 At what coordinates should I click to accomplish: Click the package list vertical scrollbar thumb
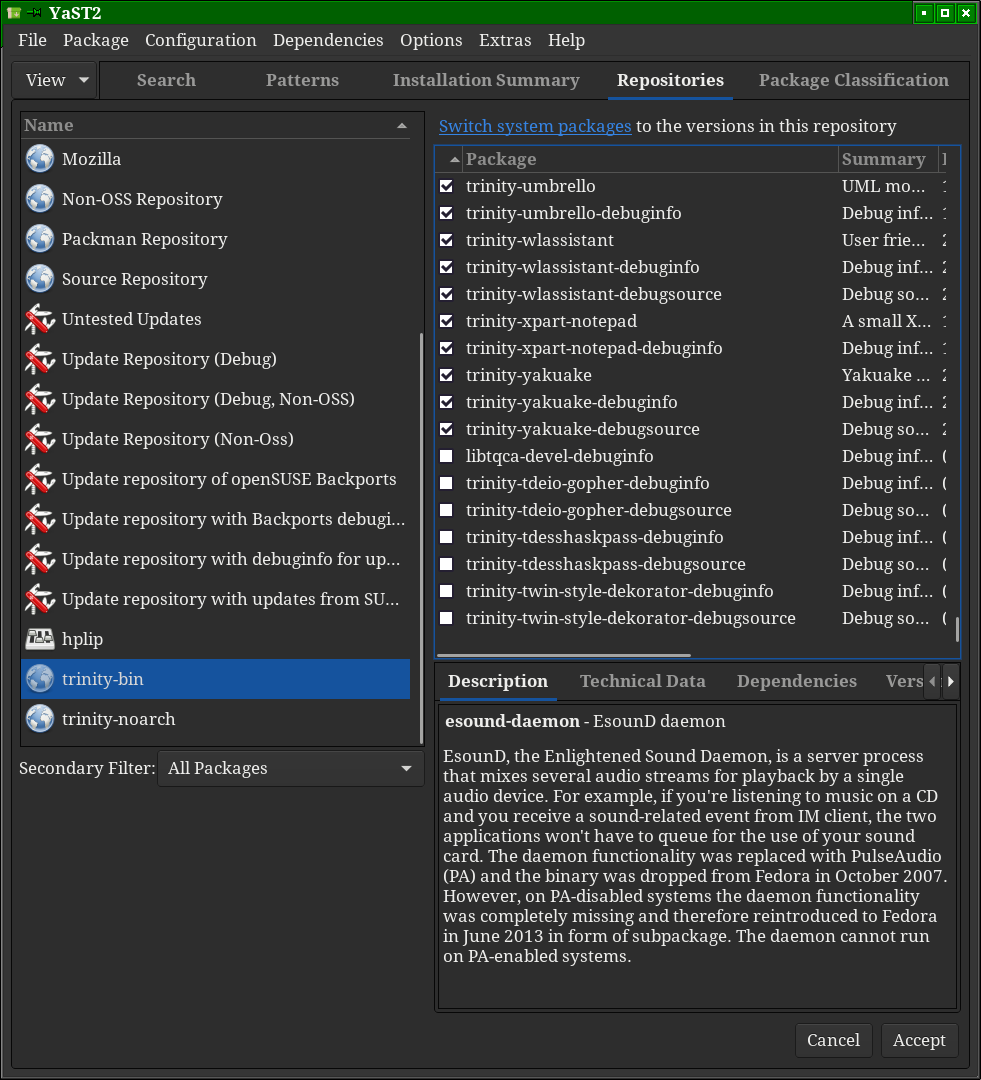point(958,629)
